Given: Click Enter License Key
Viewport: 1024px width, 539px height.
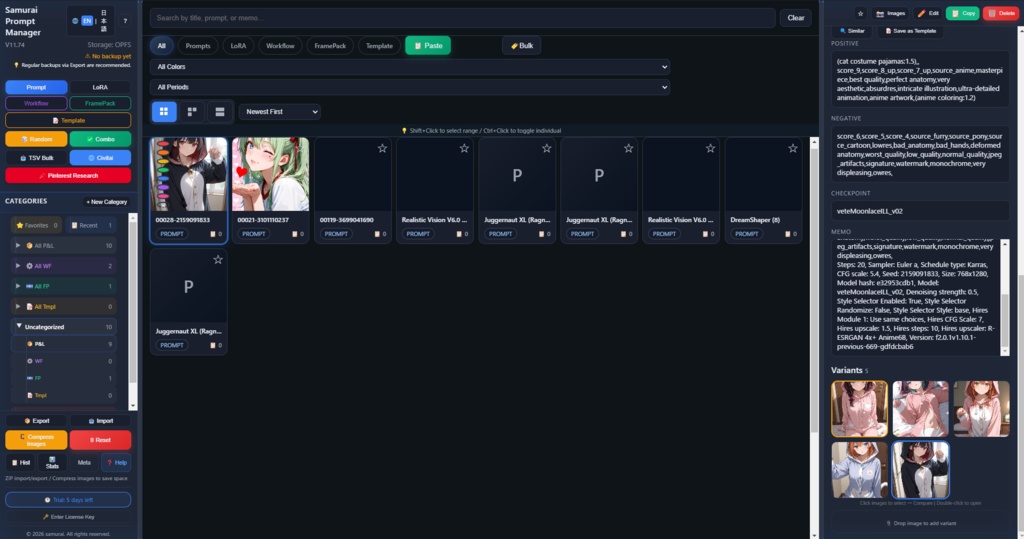Looking at the screenshot, I should click(68, 517).
